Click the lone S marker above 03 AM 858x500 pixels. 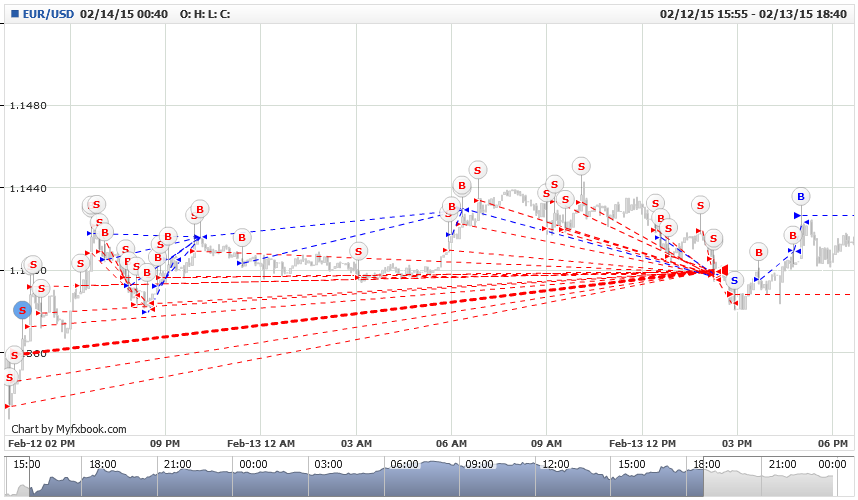click(x=358, y=252)
